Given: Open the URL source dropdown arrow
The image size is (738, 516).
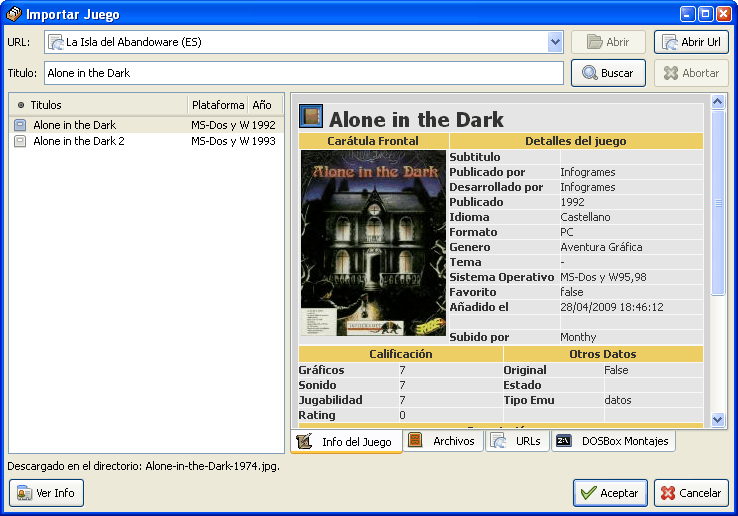Looking at the screenshot, I should tap(555, 42).
